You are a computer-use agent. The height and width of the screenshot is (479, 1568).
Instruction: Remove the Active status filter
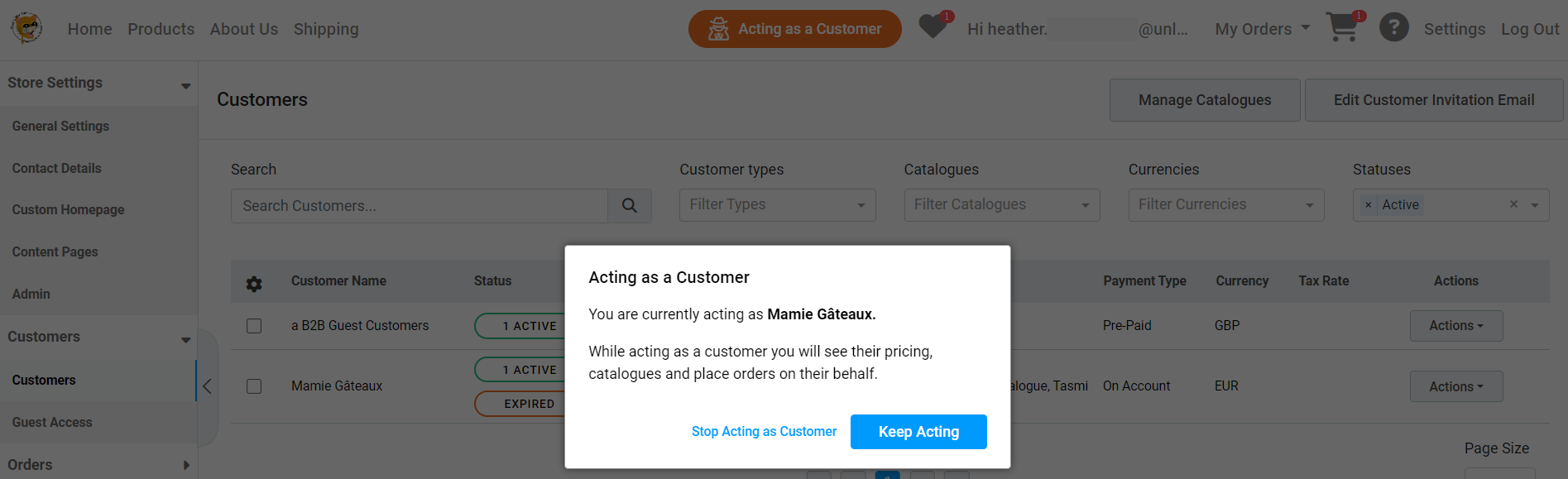[x=1368, y=204]
